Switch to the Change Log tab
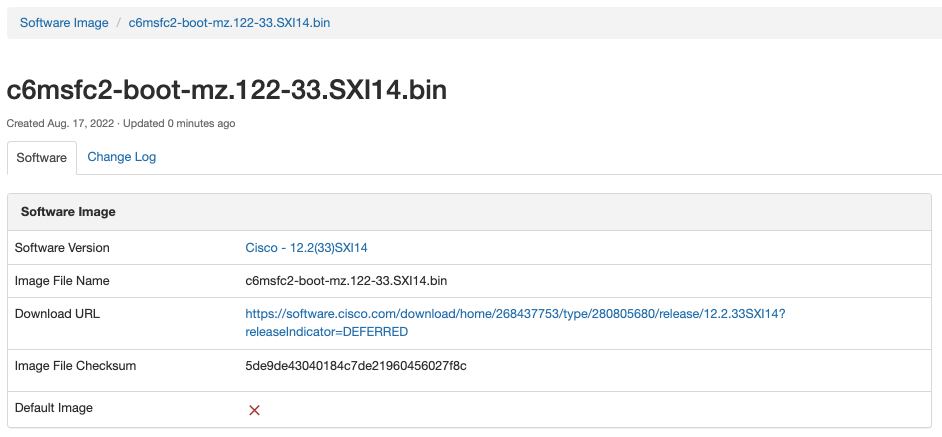 click(x=121, y=157)
